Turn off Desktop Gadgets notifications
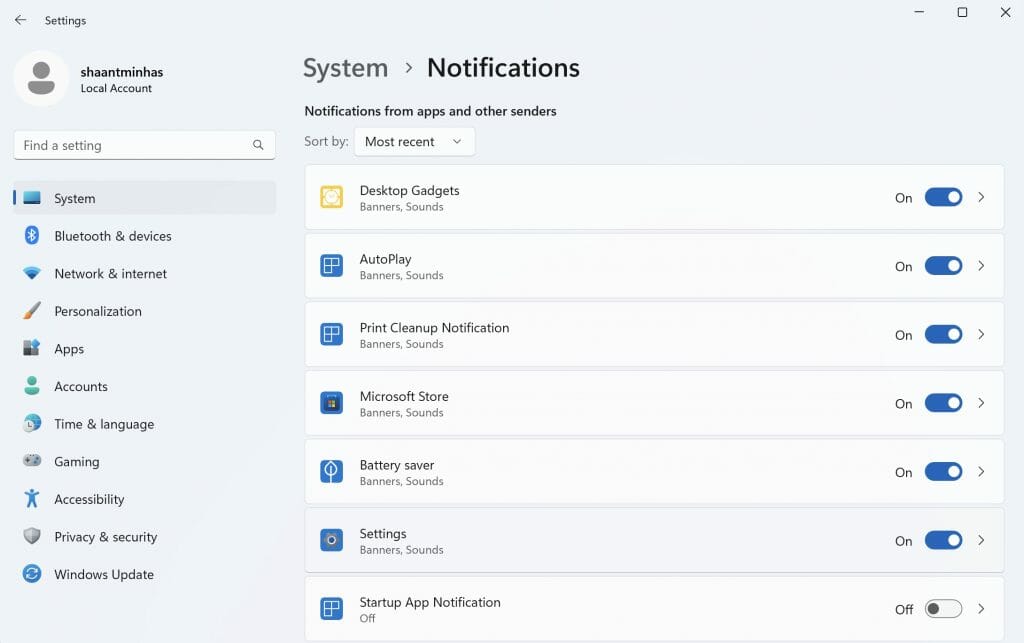 tap(942, 197)
